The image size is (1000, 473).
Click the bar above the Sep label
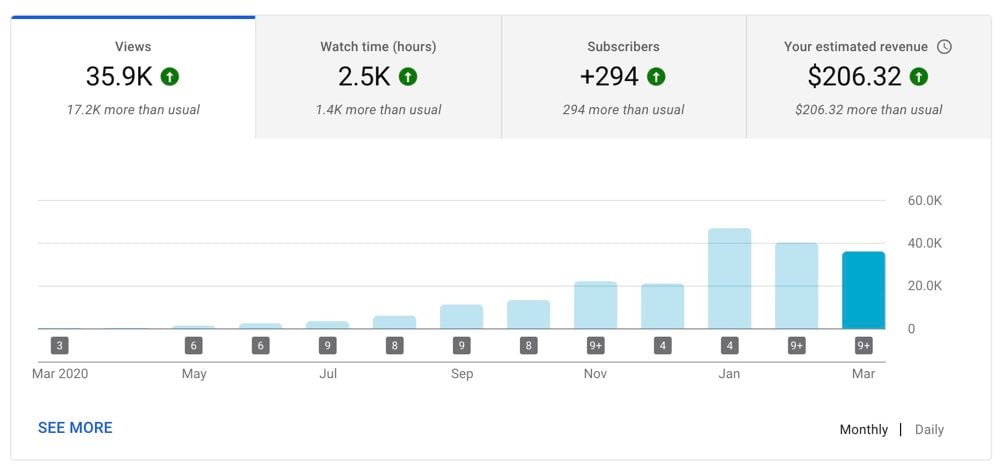(x=462, y=317)
